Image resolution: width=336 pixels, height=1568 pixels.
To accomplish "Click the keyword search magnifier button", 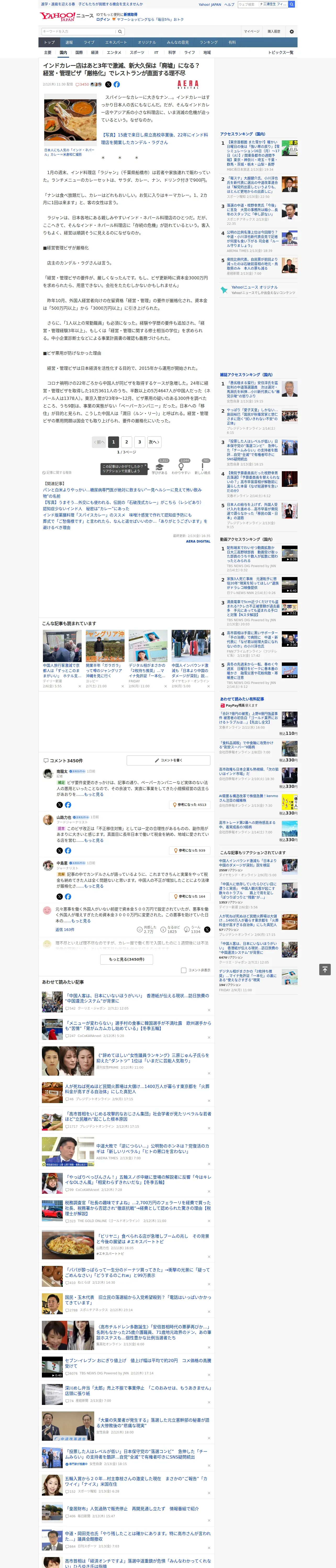I will [120, 32].
